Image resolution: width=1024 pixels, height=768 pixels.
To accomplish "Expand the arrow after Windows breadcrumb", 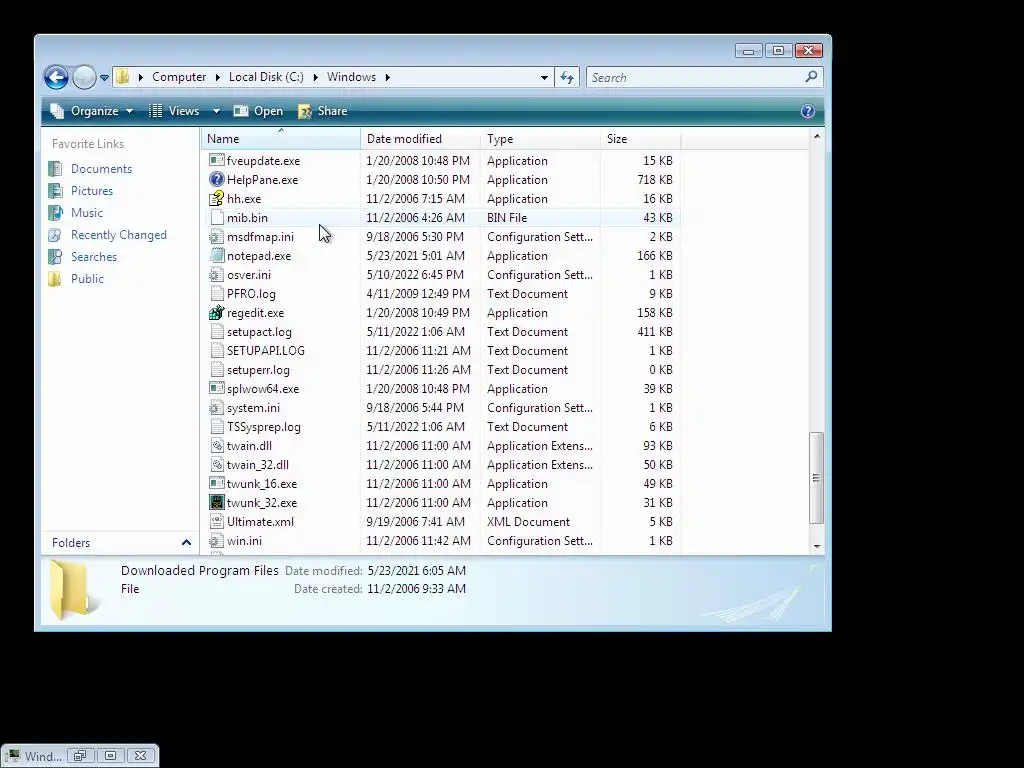I will click(x=388, y=77).
